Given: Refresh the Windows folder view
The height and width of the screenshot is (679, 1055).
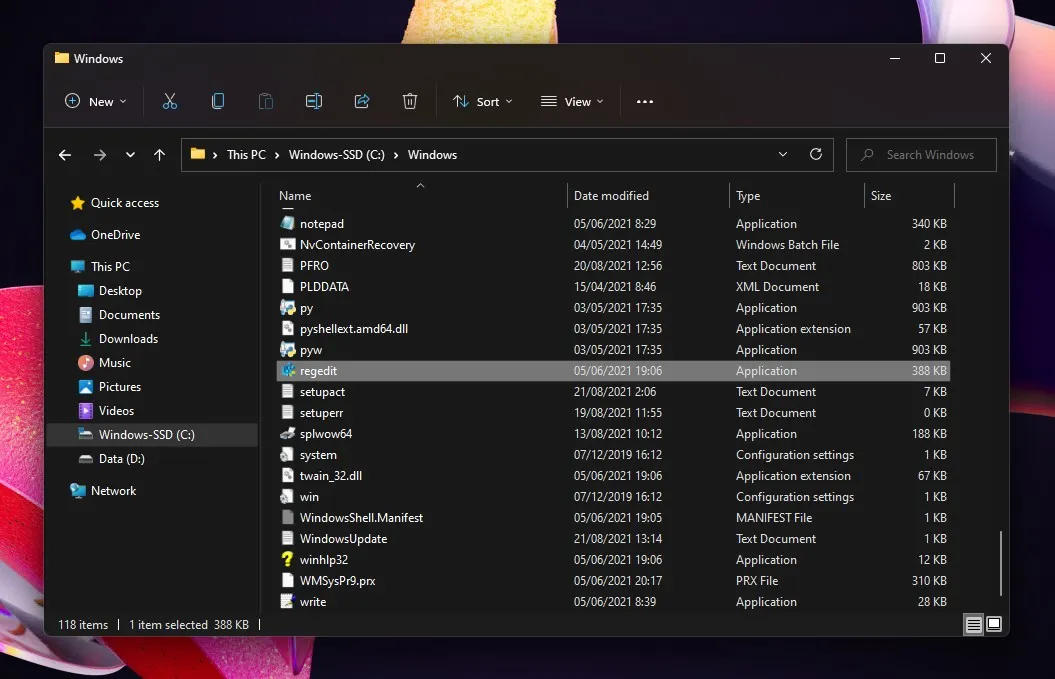Looking at the screenshot, I should (815, 154).
